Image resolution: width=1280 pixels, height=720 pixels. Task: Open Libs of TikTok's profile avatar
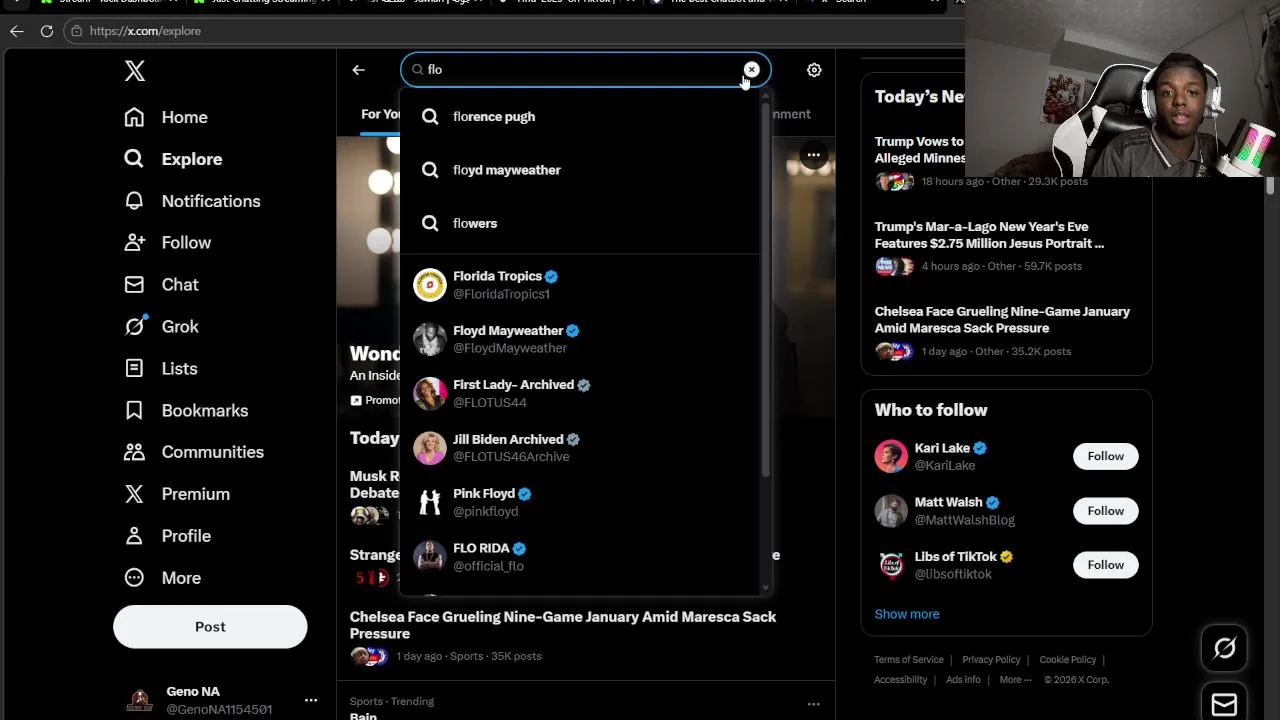[891, 565]
